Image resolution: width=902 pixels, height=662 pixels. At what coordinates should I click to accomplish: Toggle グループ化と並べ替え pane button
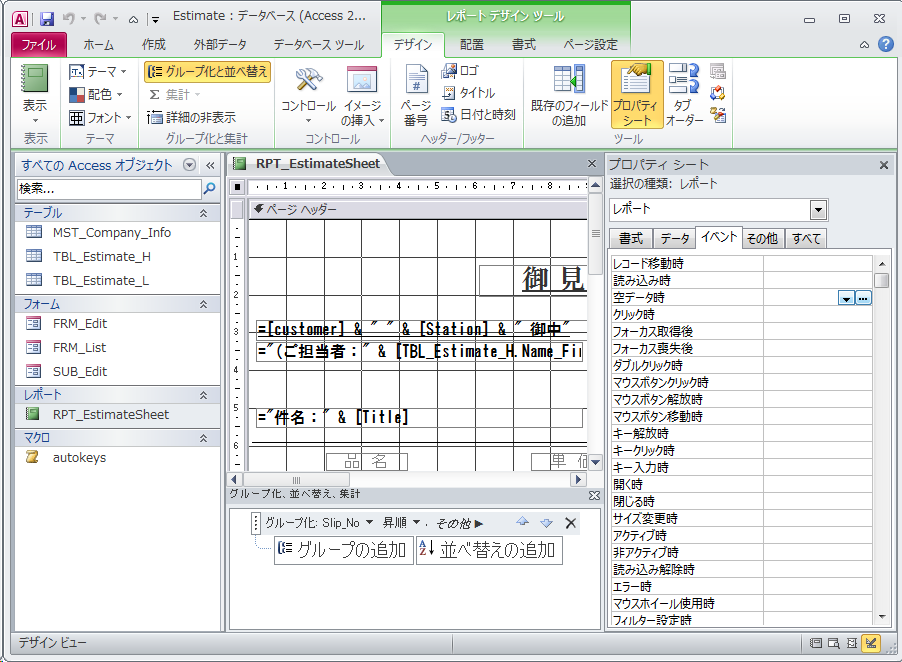coord(208,71)
